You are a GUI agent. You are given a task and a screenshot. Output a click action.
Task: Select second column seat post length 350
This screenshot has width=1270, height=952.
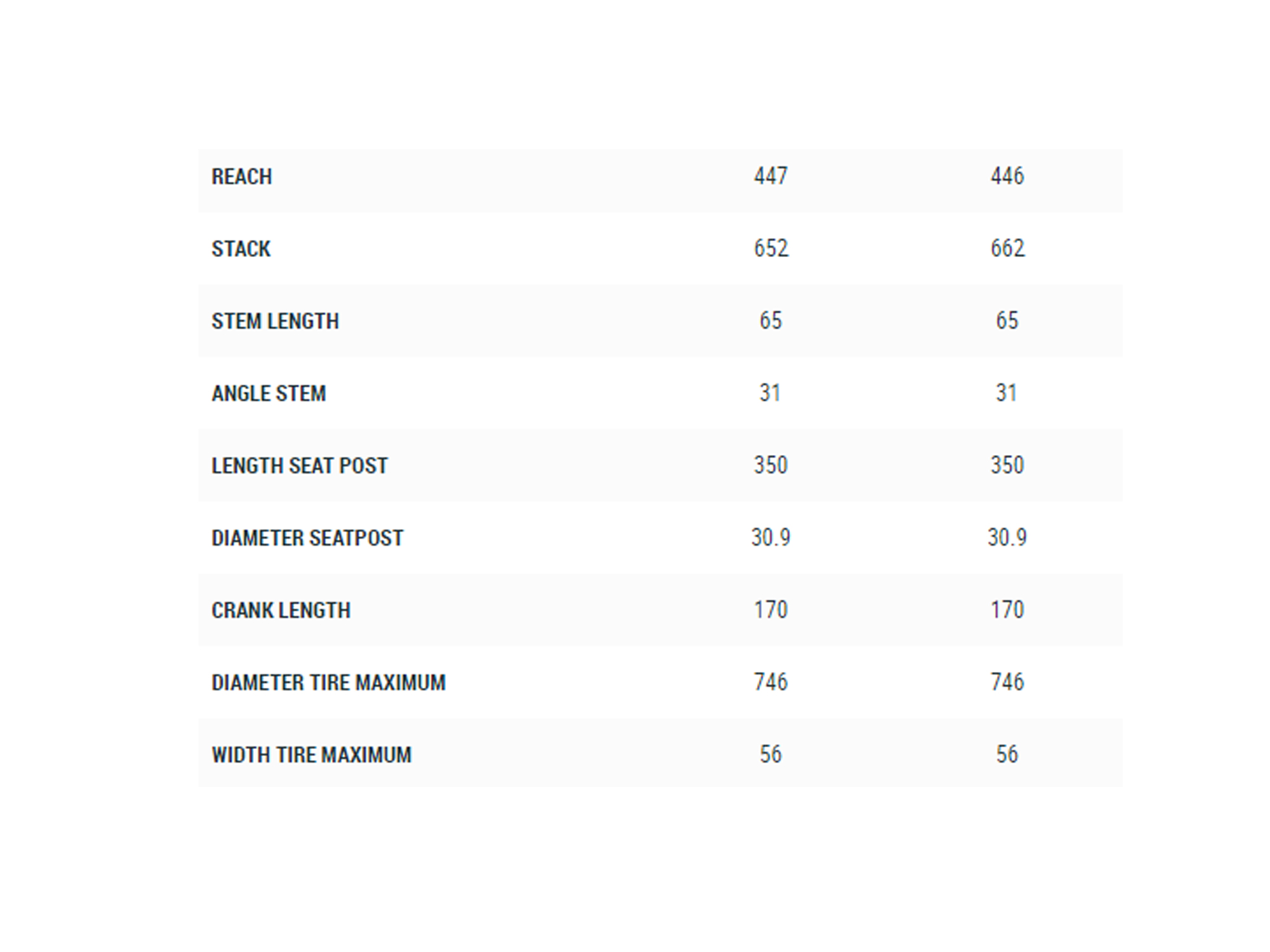[1007, 465]
